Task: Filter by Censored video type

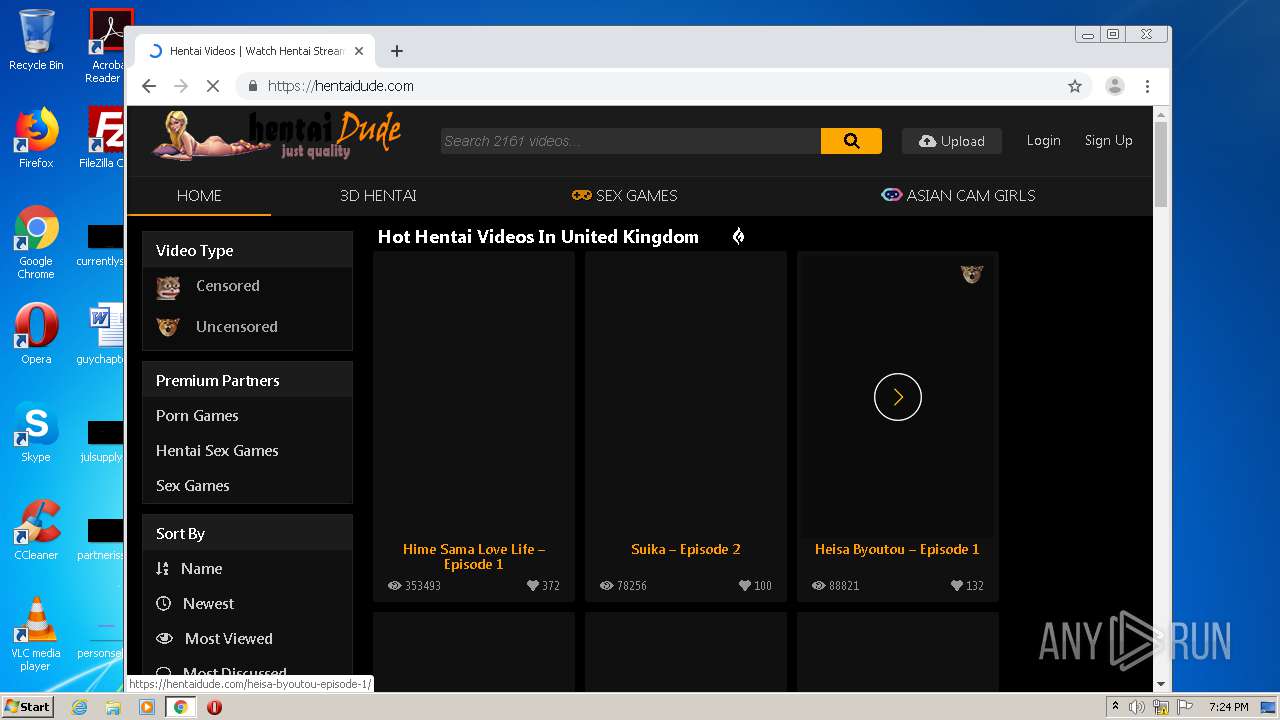Action: (x=227, y=286)
